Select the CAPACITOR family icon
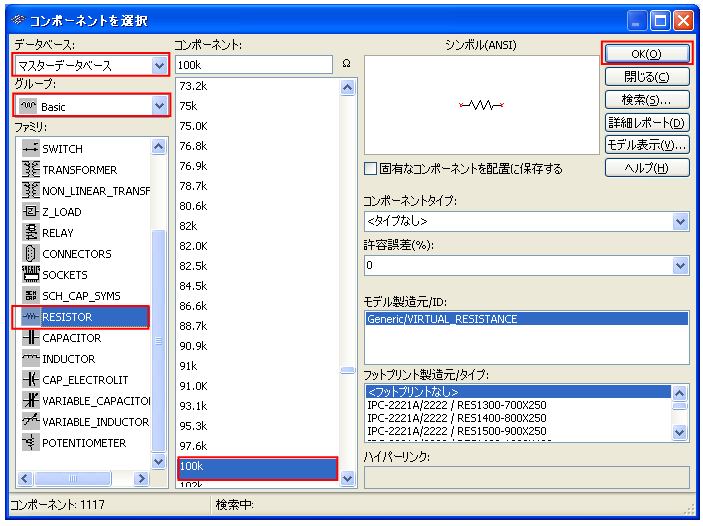The image size is (703, 526). tap(30, 338)
